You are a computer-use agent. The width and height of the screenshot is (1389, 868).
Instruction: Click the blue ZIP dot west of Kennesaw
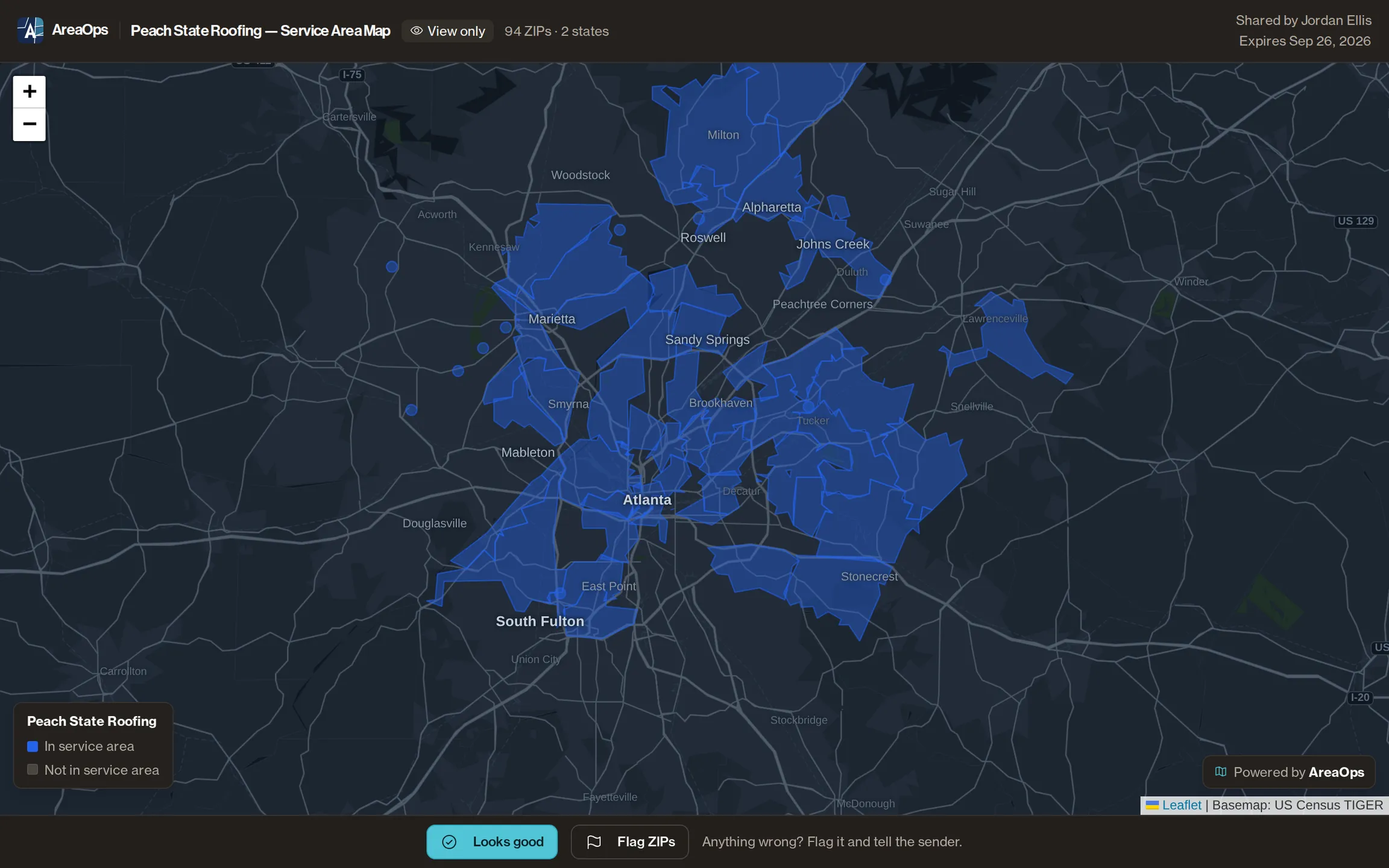click(392, 266)
